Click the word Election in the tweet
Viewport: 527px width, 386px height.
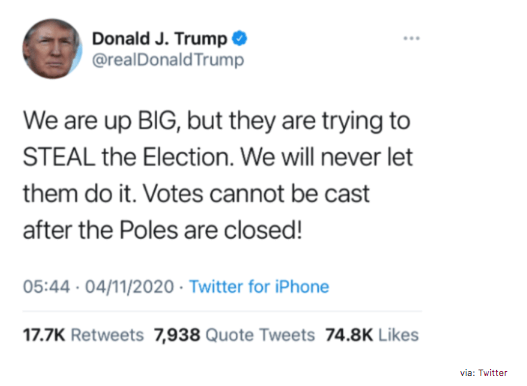click(189, 157)
